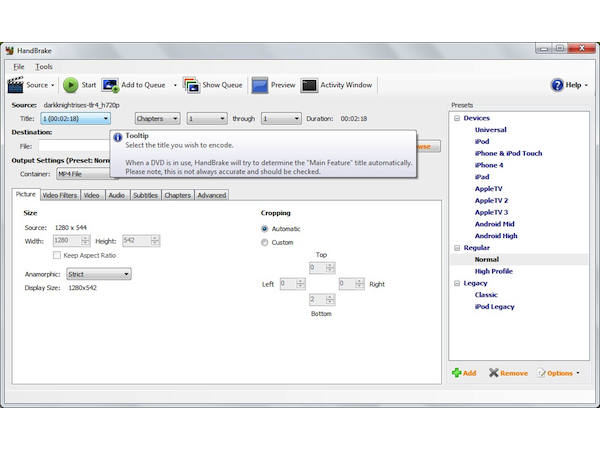The image size is (600, 450).
Task: Click the Add to Queue icon
Action: coord(110,85)
